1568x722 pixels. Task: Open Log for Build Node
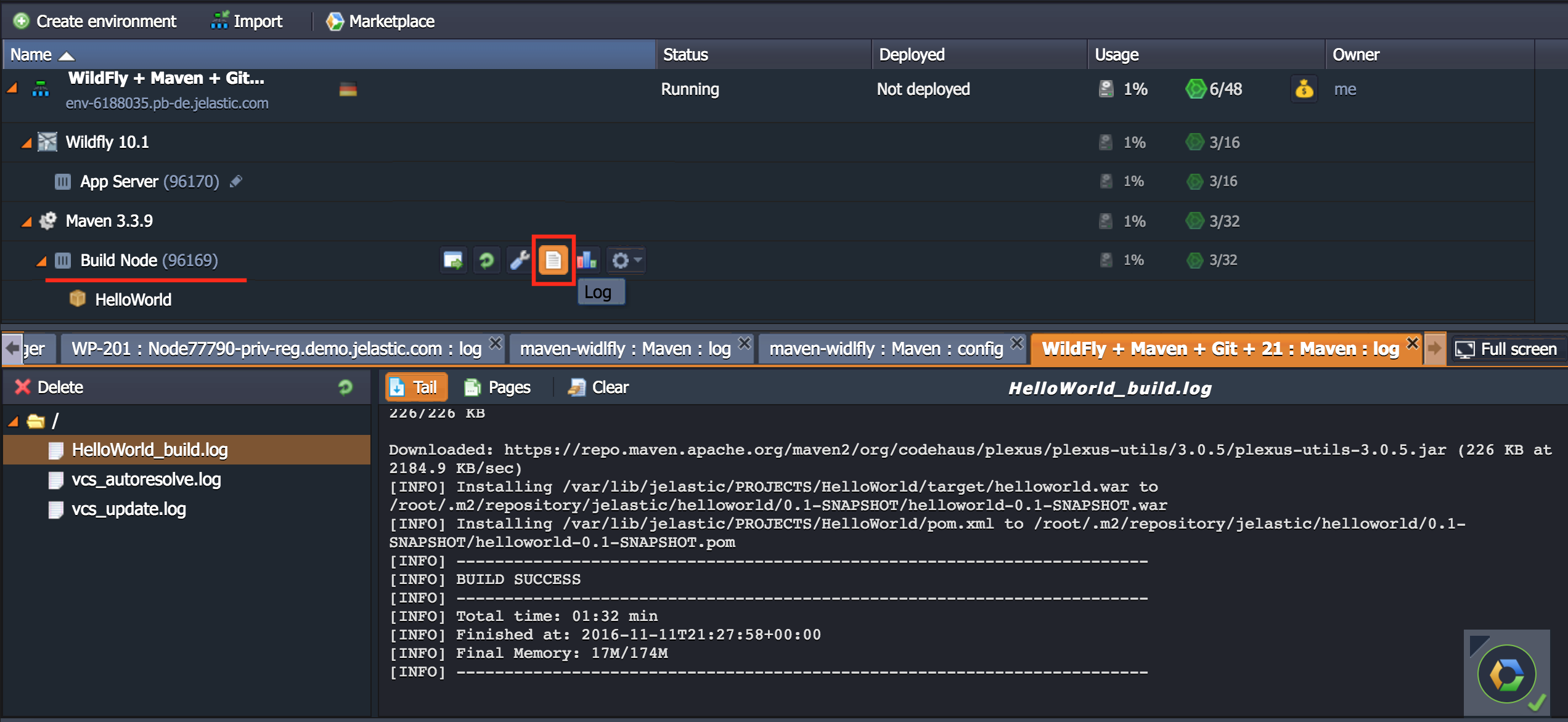tap(553, 260)
